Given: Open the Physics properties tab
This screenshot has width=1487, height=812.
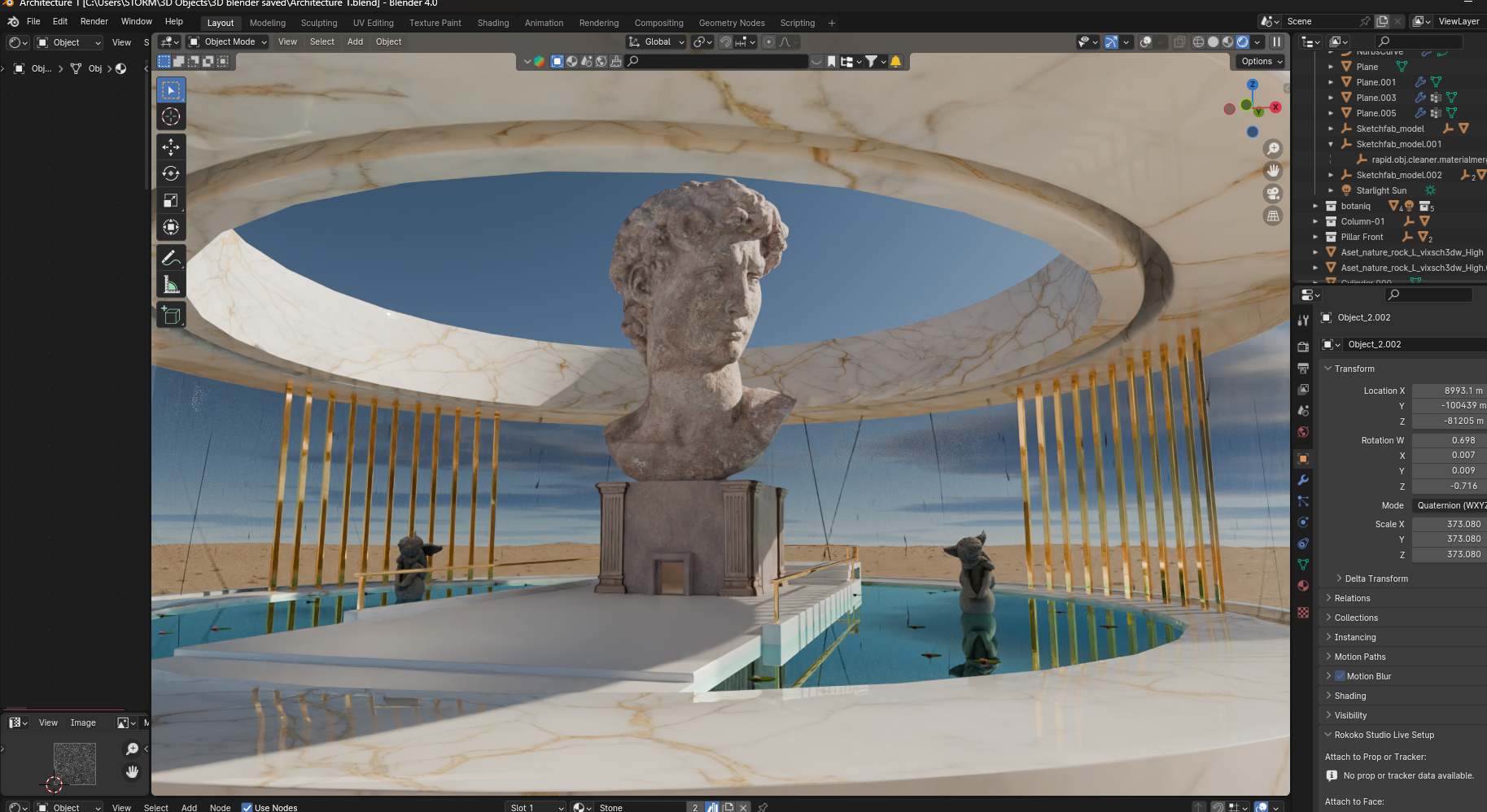Looking at the screenshot, I should 1303,522.
